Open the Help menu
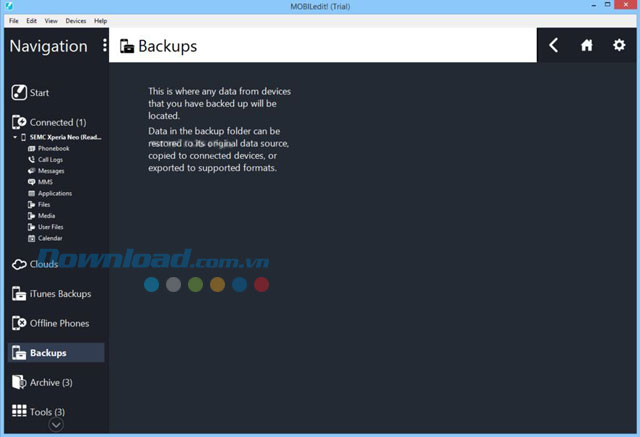 point(101,21)
